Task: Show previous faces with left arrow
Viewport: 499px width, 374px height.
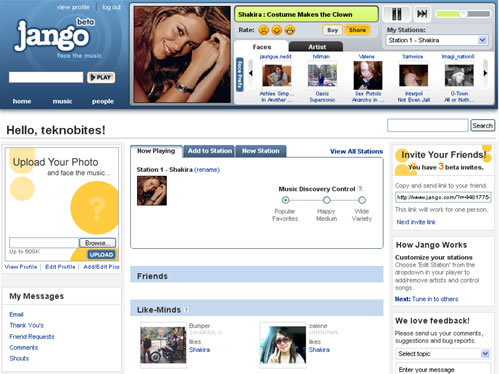Action: [251, 73]
